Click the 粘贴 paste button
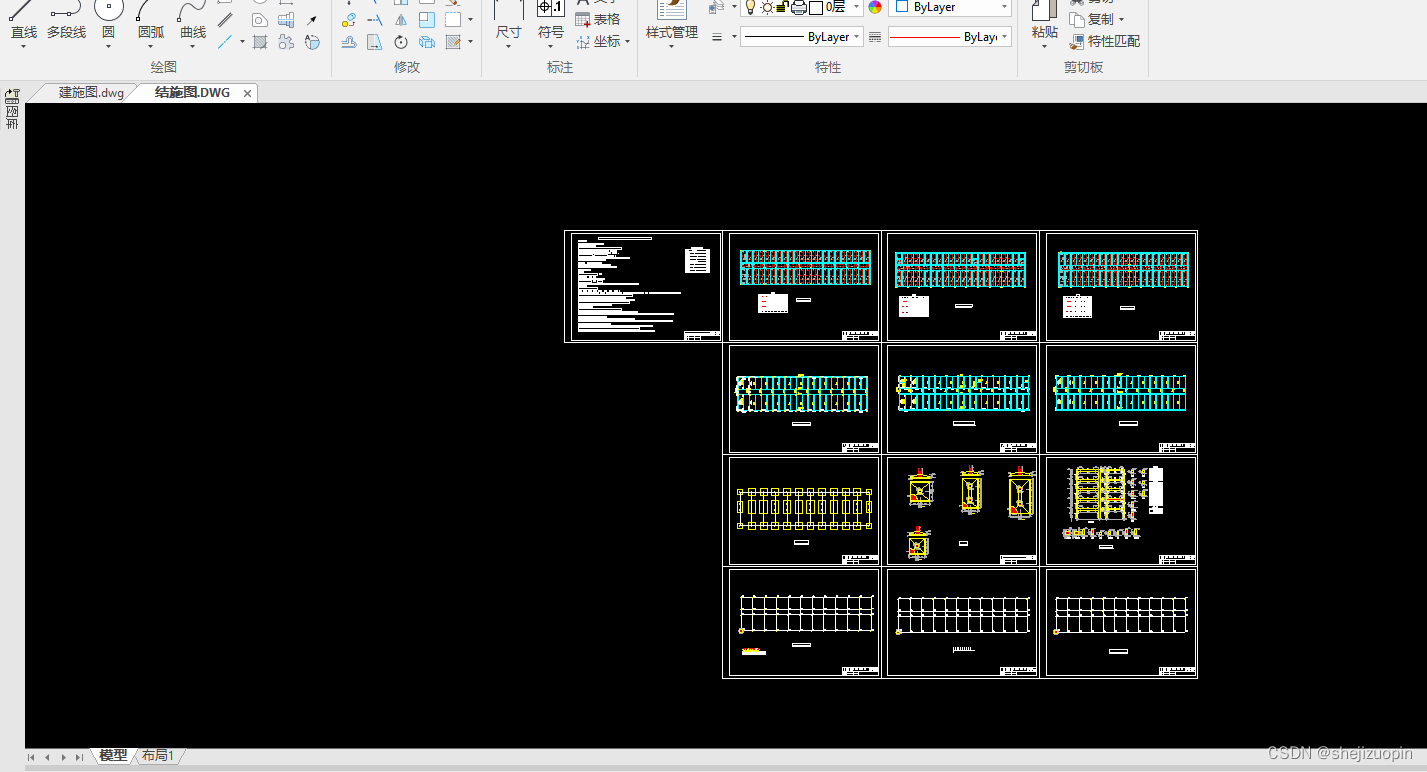 (x=1044, y=20)
